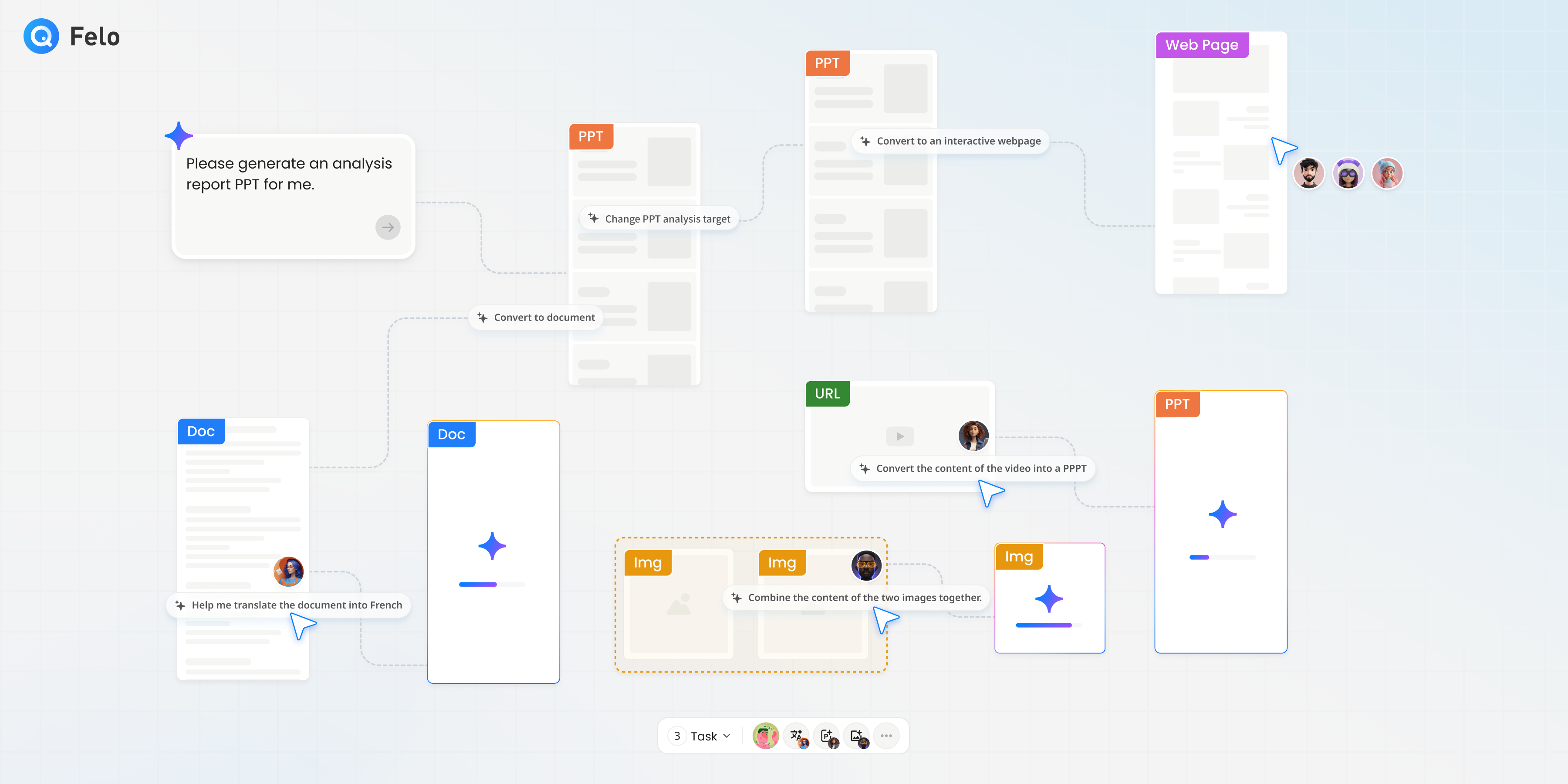This screenshot has width=1568, height=784.
Task: Click 'Convert the content of the video' chip
Action: click(x=973, y=469)
